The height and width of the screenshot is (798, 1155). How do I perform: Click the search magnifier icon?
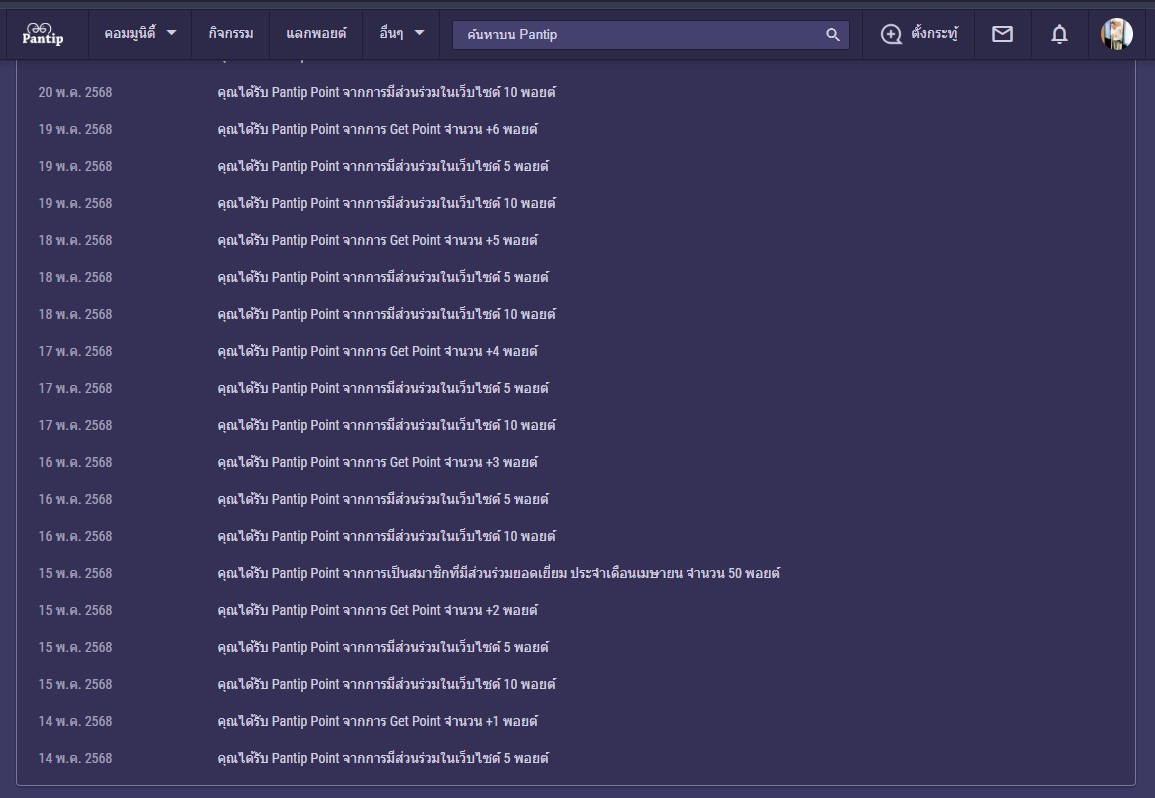coord(832,35)
